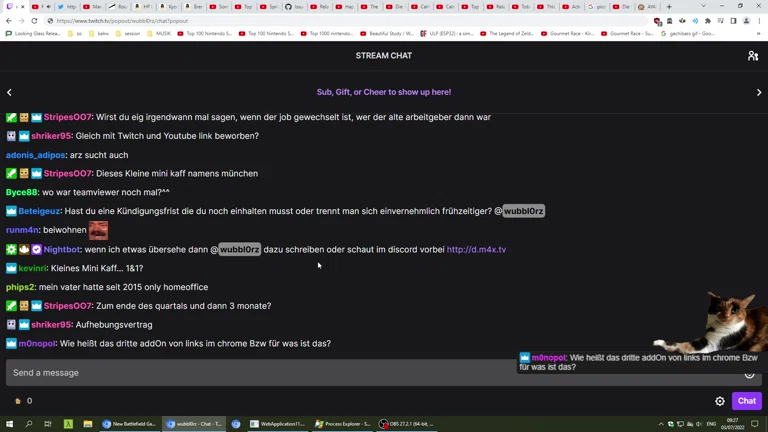Click the emote in runm4n's message
Screen dimensions: 768x432
(x=98, y=230)
